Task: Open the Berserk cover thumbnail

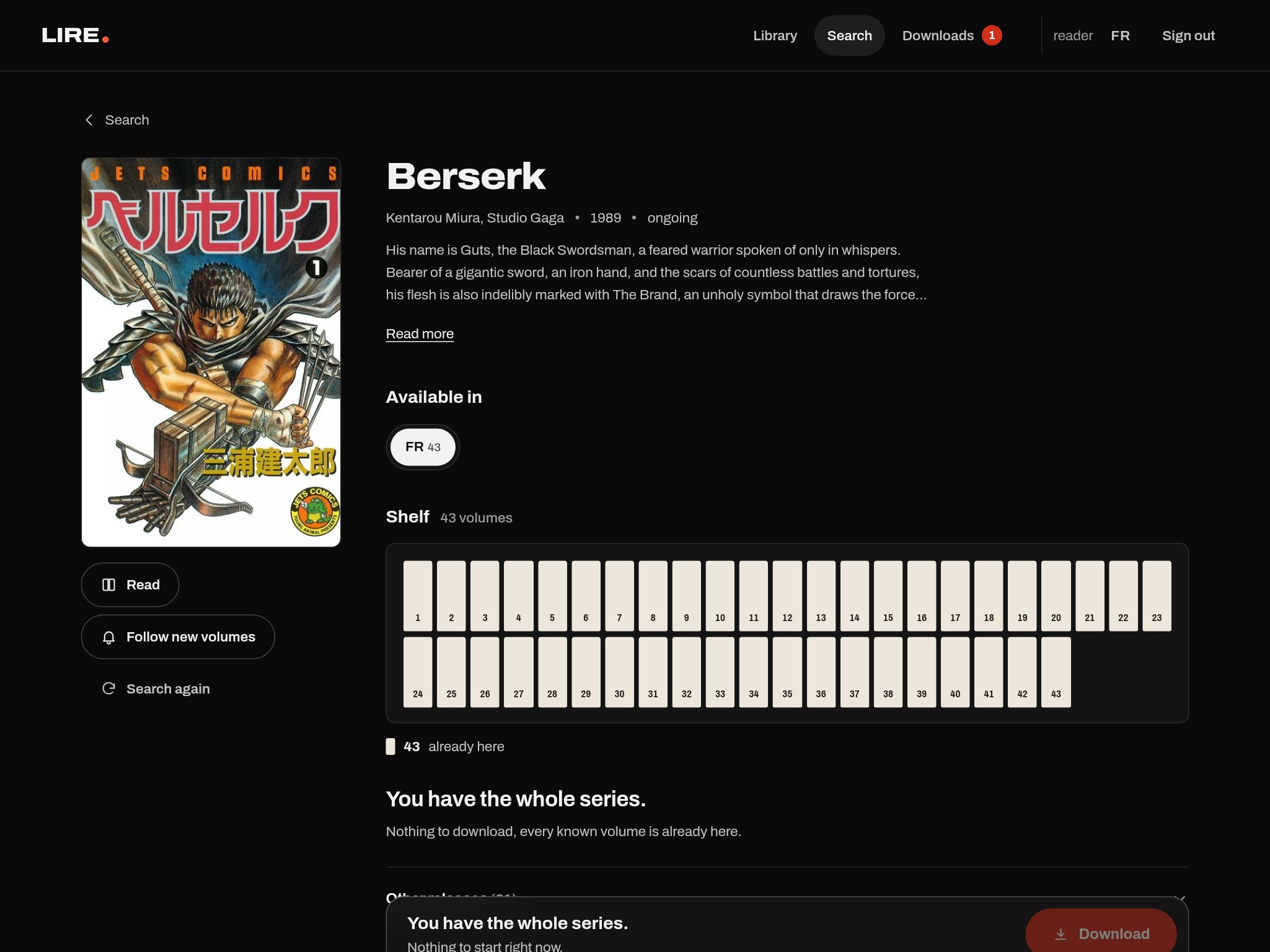Action: (211, 352)
